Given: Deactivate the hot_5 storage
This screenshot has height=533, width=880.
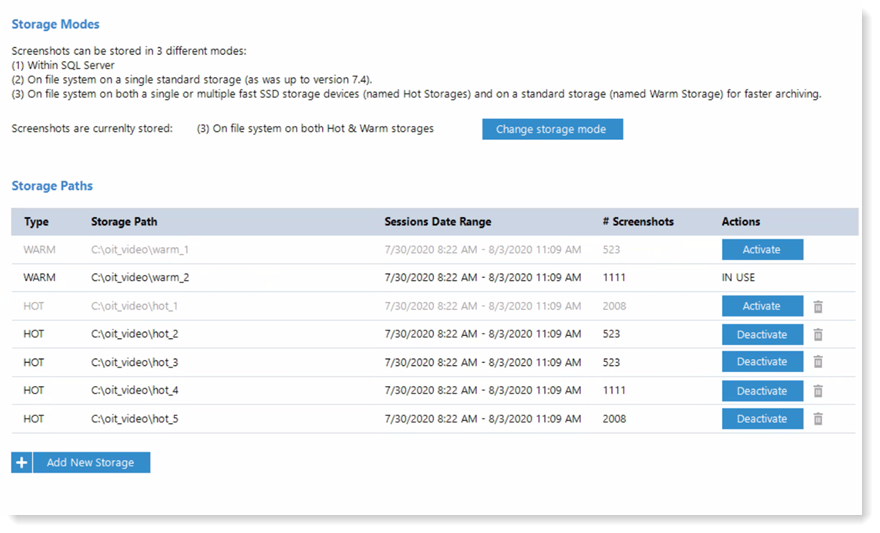Looking at the screenshot, I should [x=762, y=419].
